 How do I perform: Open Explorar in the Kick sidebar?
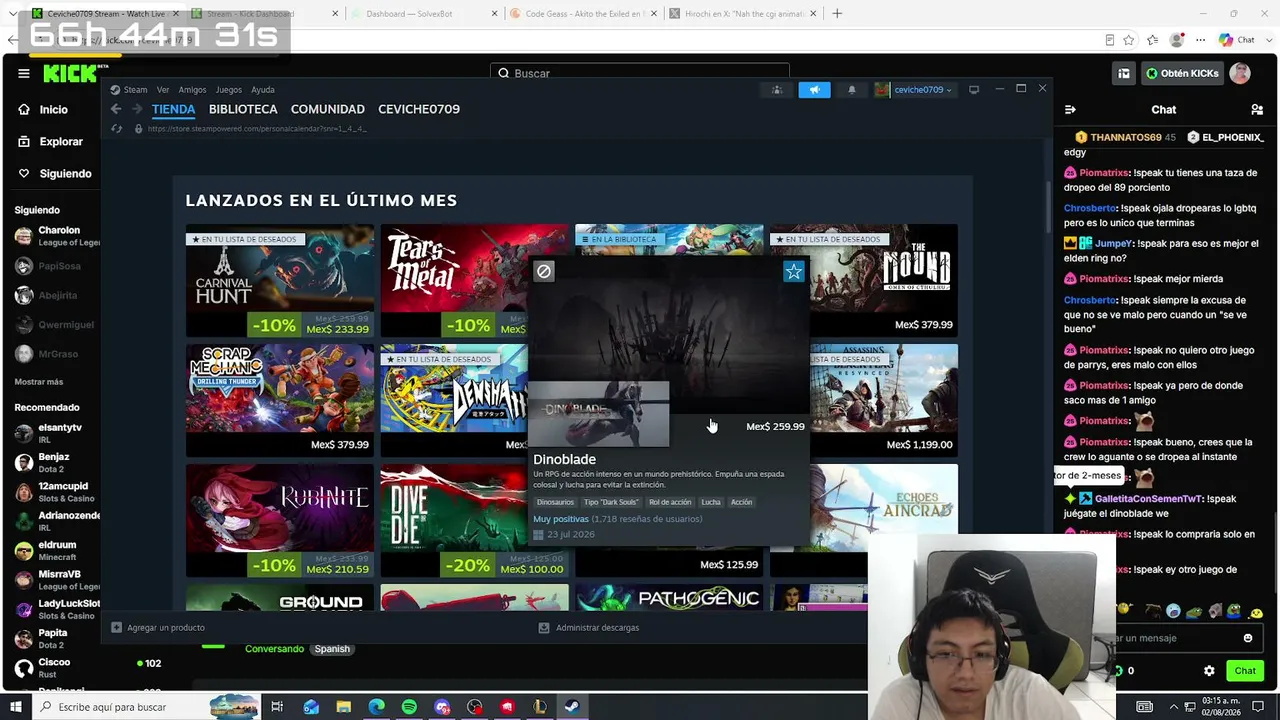click(52, 141)
